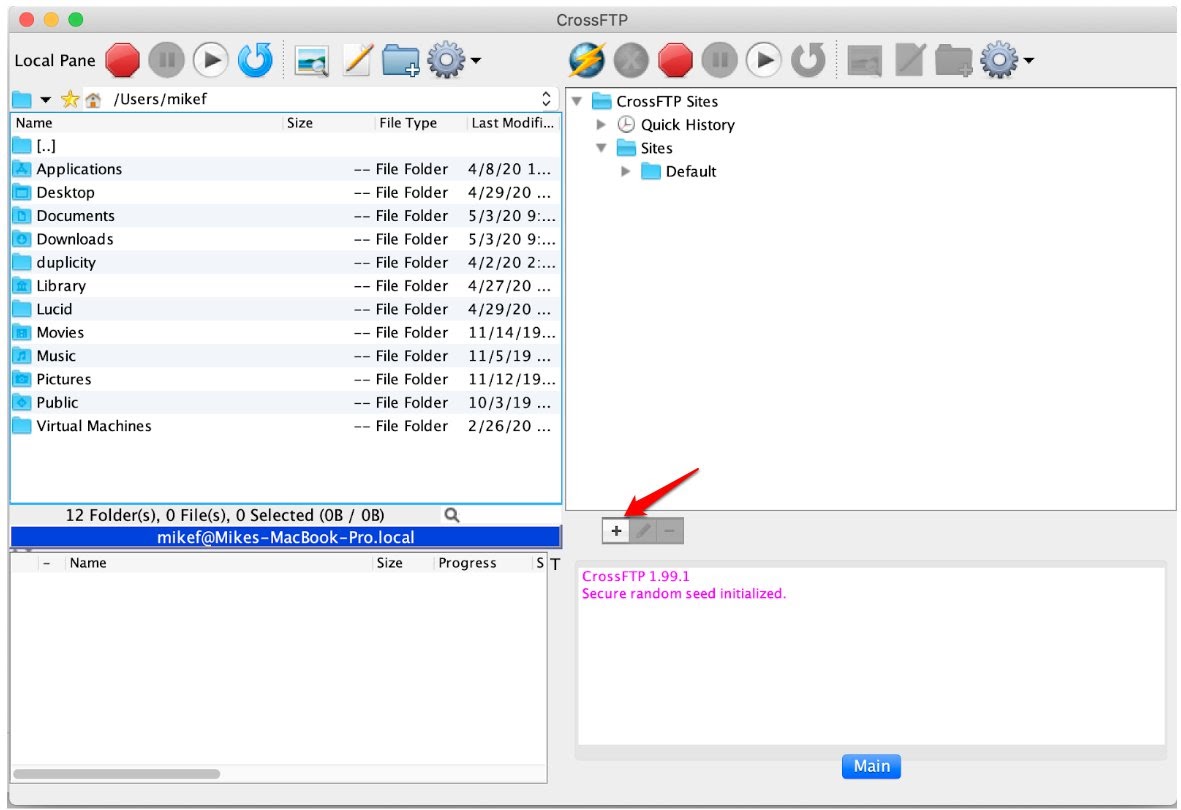Select the Desktop folder

(285, 192)
